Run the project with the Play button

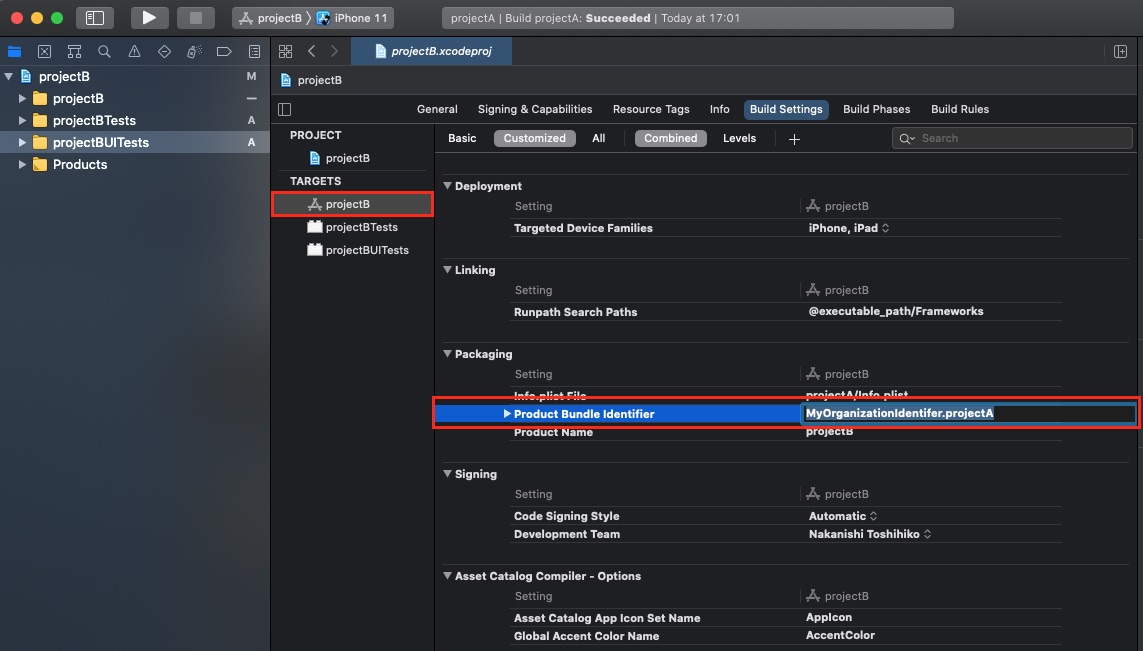(x=149, y=17)
